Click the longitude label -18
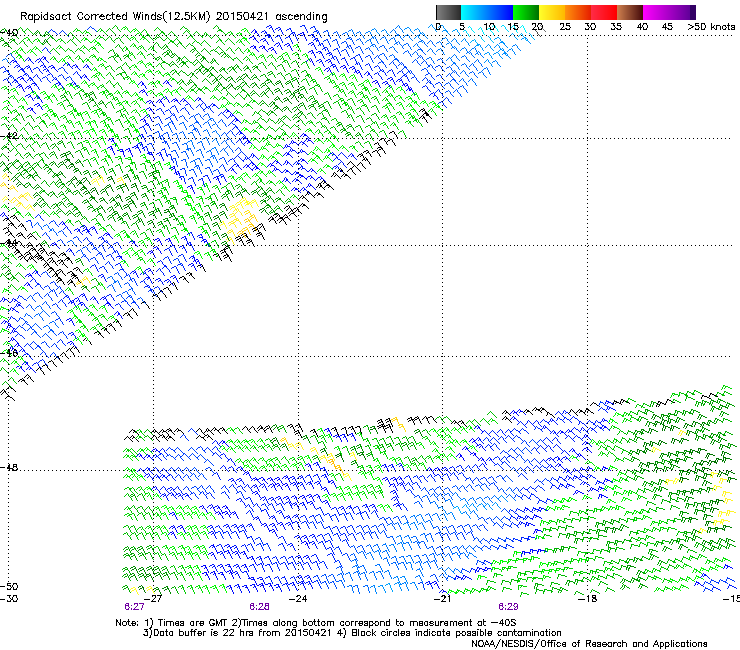740x650 pixels. click(587, 599)
